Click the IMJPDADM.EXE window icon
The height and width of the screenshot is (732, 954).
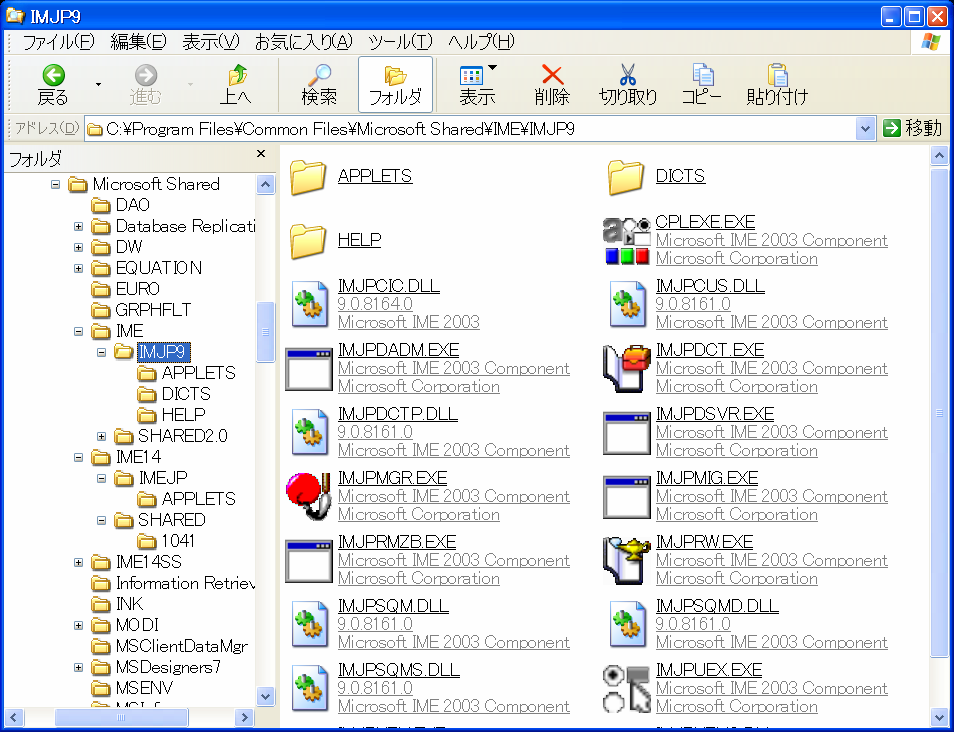pyautogui.click(x=309, y=369)
